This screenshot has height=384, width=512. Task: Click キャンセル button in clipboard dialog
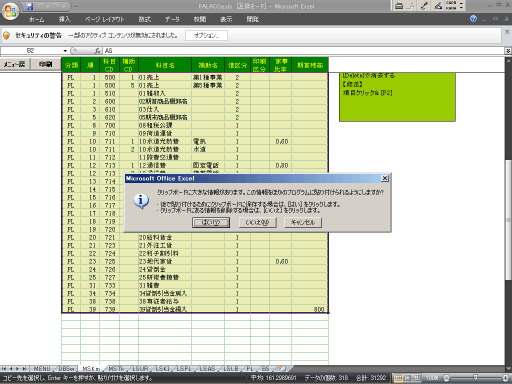303,222
